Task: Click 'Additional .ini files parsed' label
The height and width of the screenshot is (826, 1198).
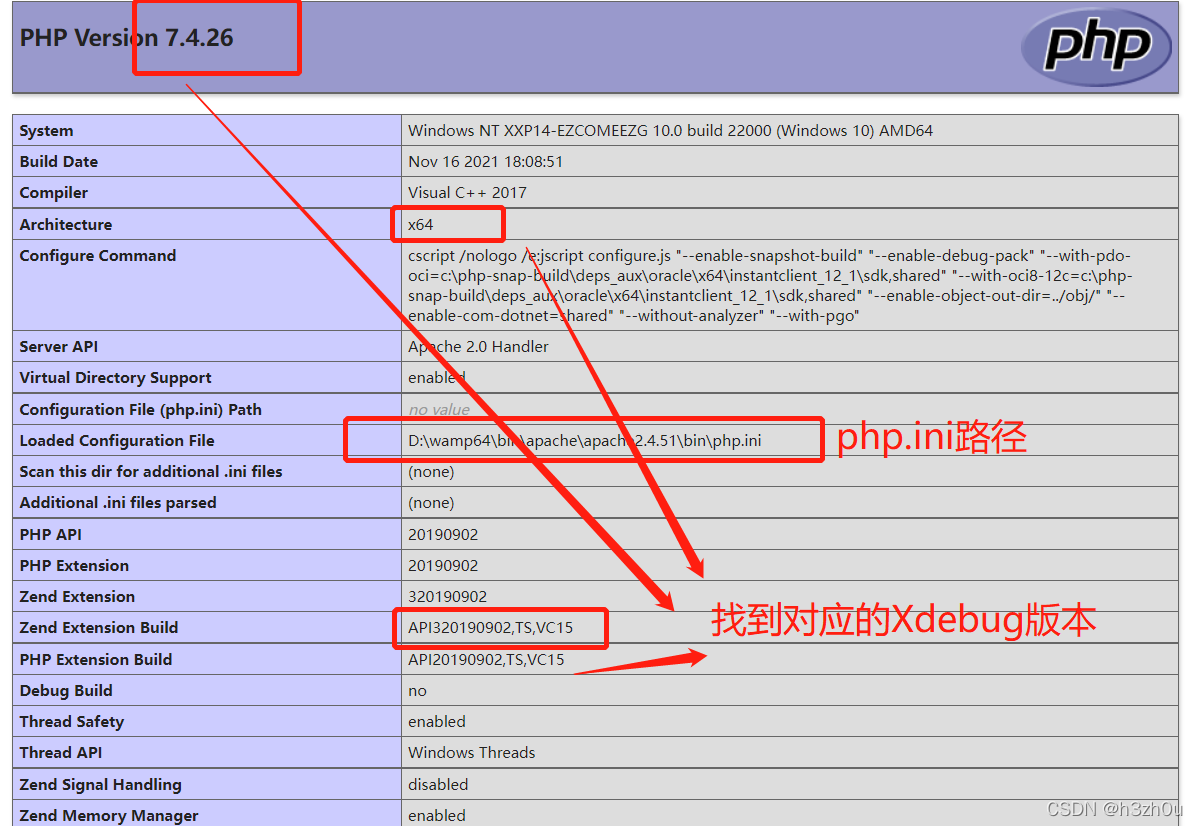Action: 118,502
